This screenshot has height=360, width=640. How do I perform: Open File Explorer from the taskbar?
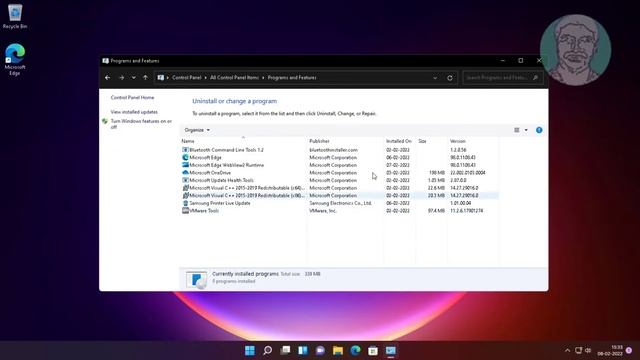[x=338, y=350]
